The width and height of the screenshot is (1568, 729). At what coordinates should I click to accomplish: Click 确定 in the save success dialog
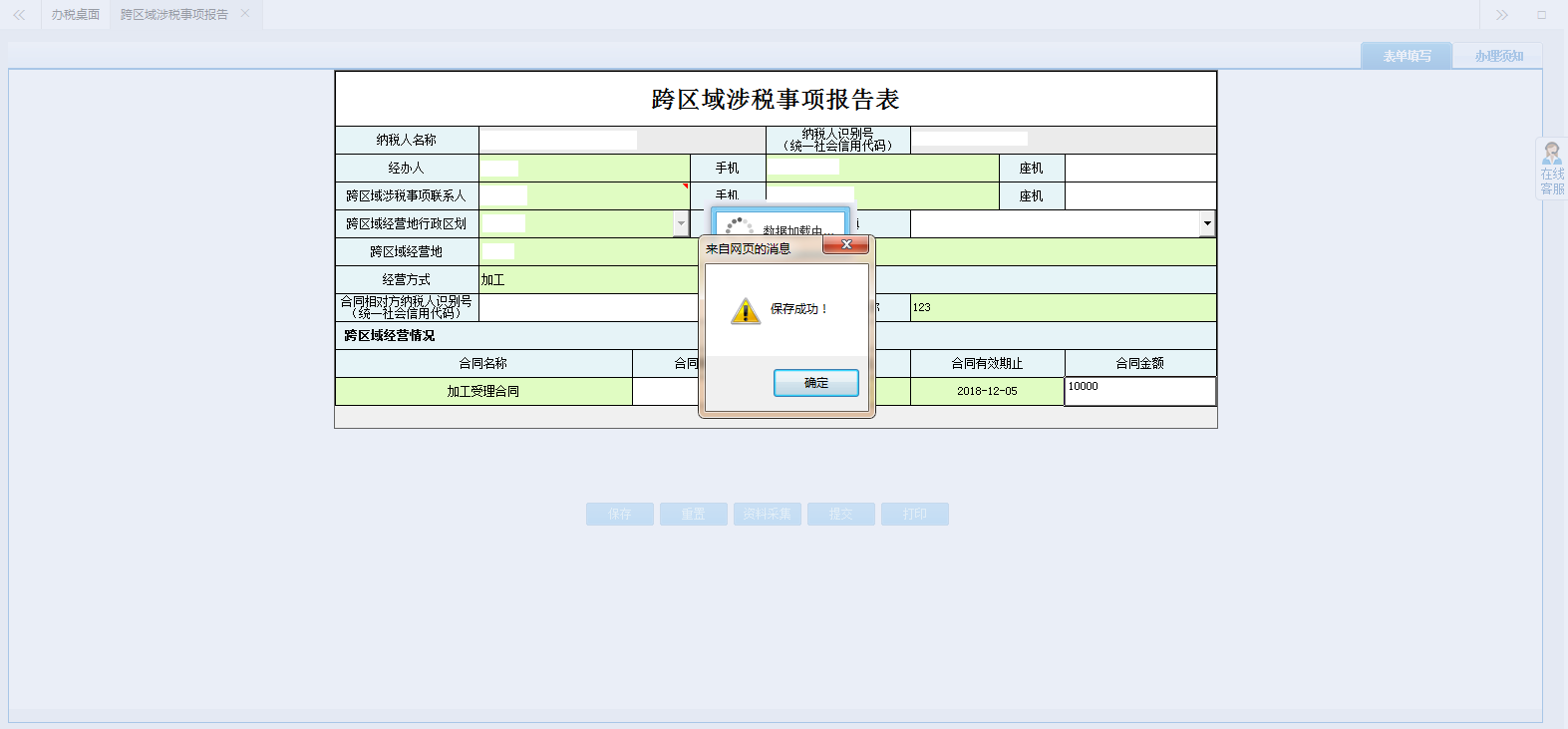(x=815, y=383)
